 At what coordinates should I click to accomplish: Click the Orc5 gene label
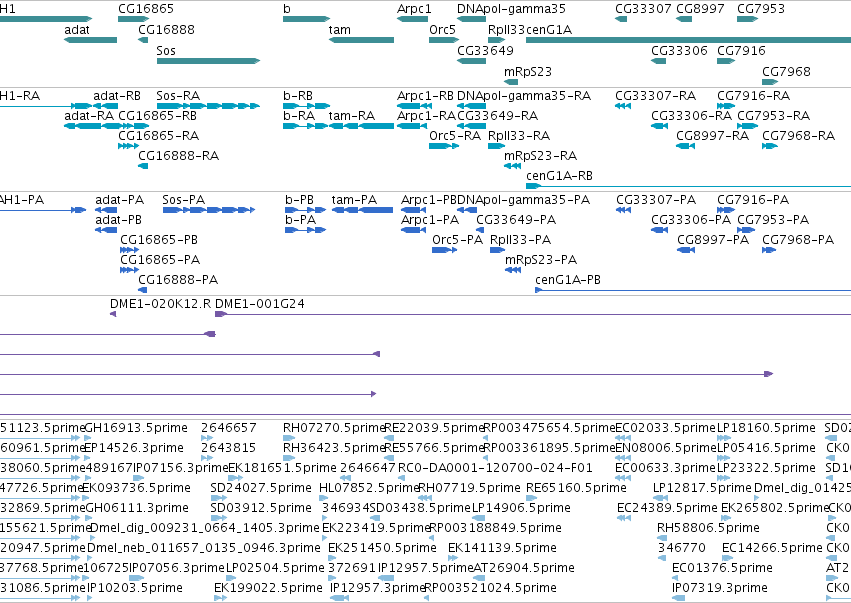[442, 30]
